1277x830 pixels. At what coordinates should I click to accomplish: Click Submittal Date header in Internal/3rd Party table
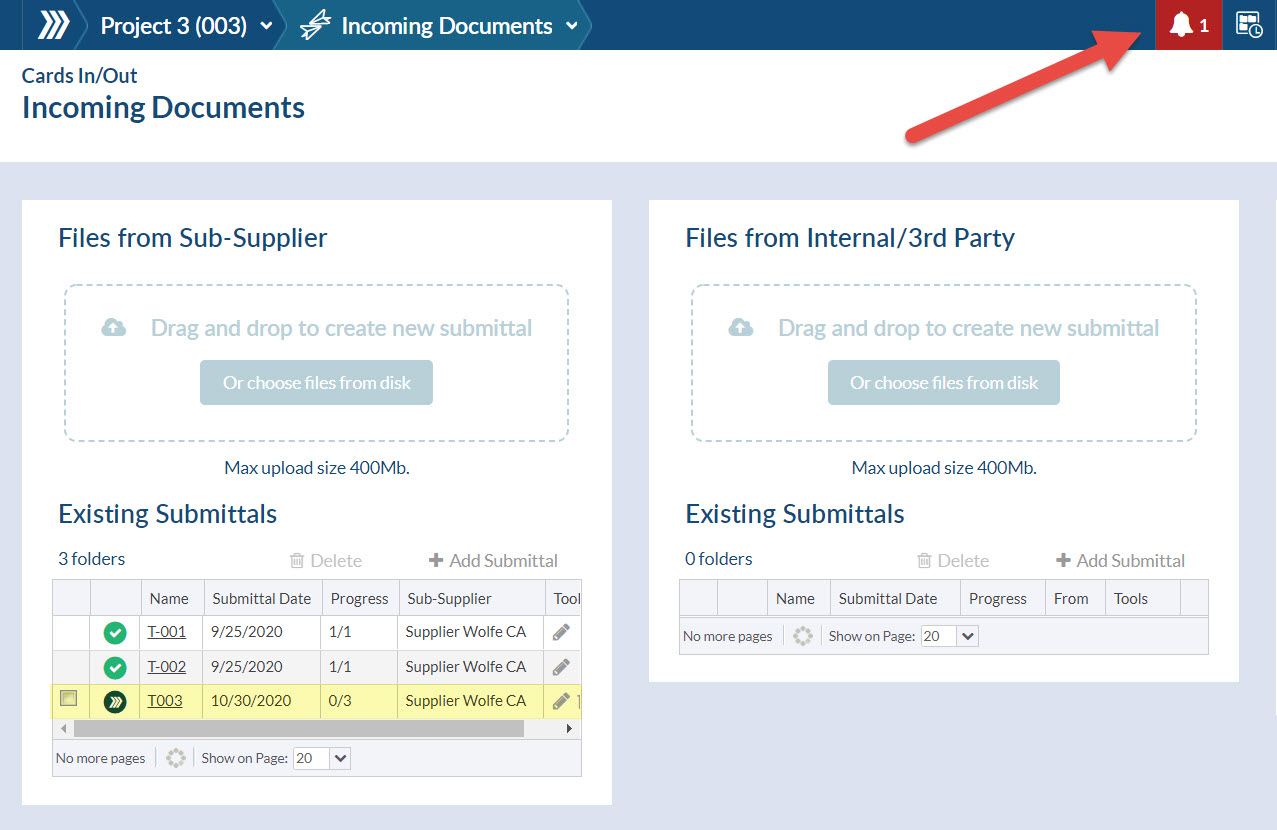pos(895,598)
